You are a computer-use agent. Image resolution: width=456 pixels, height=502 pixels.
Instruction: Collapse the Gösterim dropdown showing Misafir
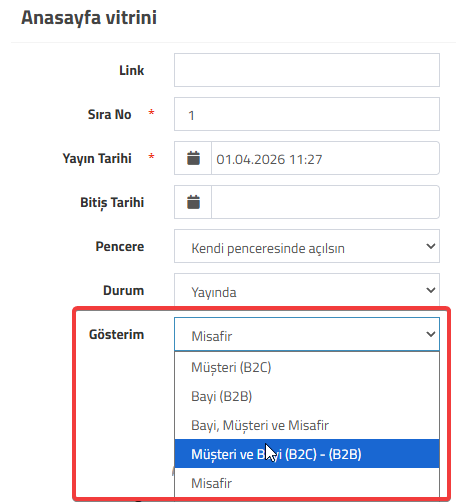(x=307, y=334)
